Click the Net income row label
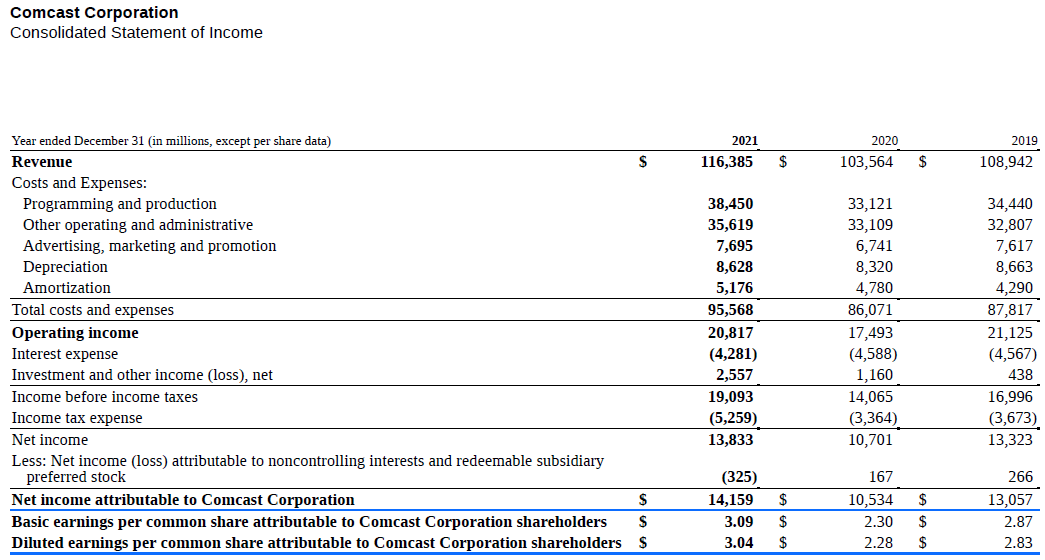Image resolution: width=1045 pixels, height=560 pixels. coord(49,440)
